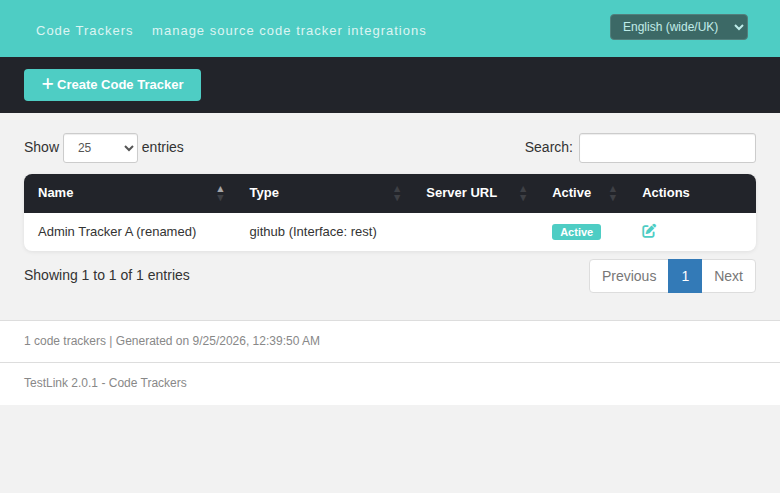Edit the Admin Tracker A (renamed) entry

(x=649, y=231)
